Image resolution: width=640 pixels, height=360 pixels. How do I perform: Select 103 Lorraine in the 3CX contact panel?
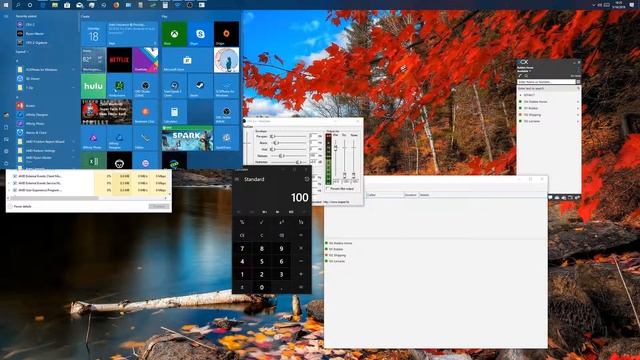(548, 121)
